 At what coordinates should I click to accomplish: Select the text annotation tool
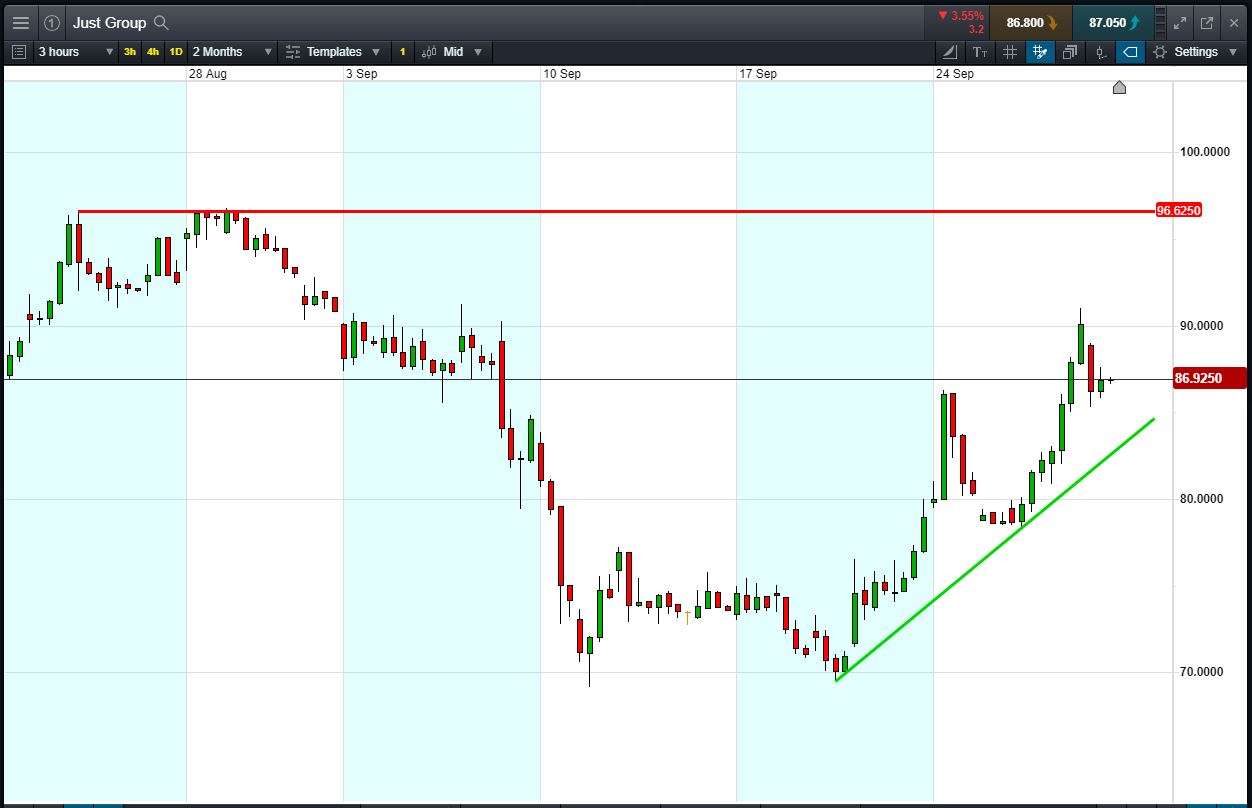pyautogui.click(x=980, y=52)
